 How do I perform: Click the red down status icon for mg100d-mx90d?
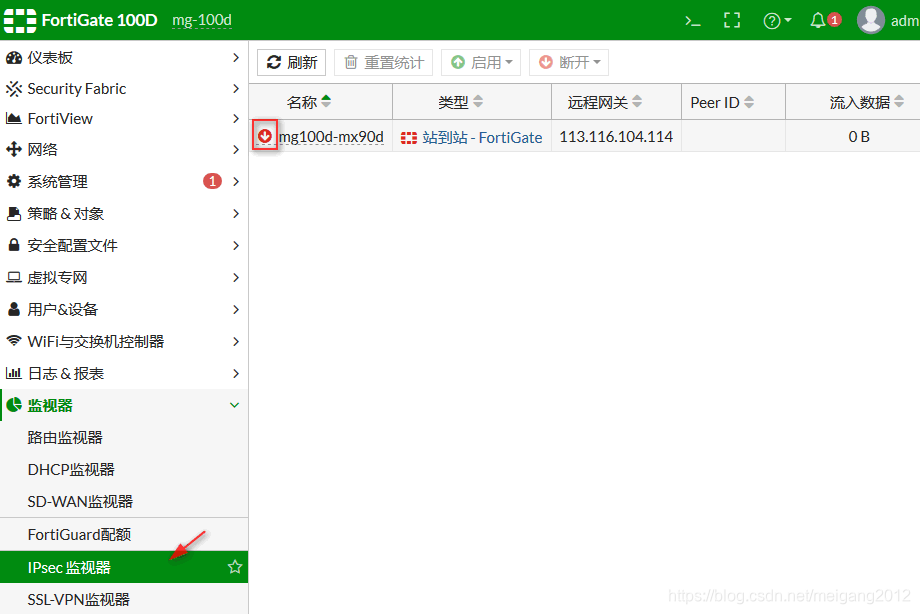pyautogui.click(x=265, y=136)
